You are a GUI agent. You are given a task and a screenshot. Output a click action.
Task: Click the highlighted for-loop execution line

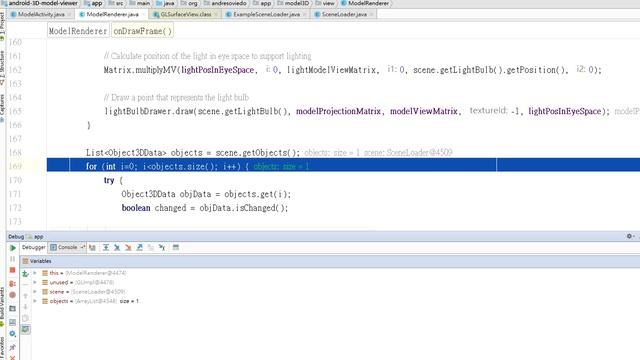tap(343, 166)
